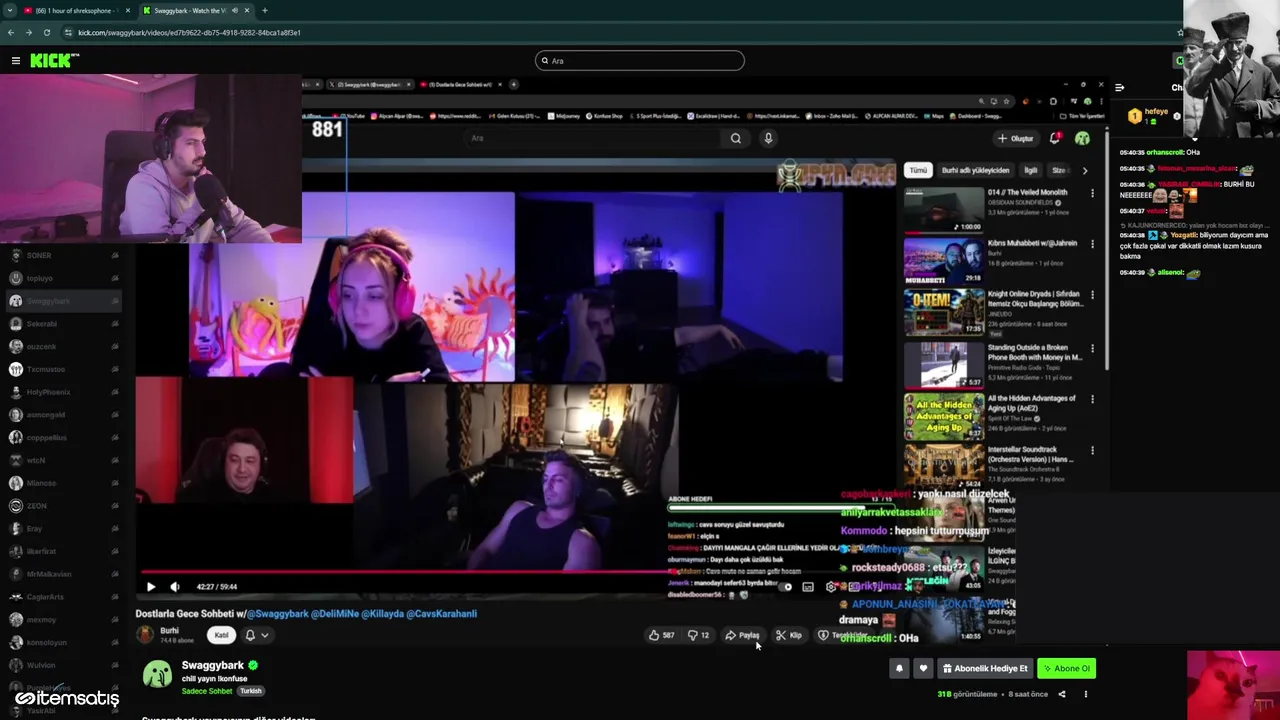Open the Swaggybark channel avatar

click(157, 674)
